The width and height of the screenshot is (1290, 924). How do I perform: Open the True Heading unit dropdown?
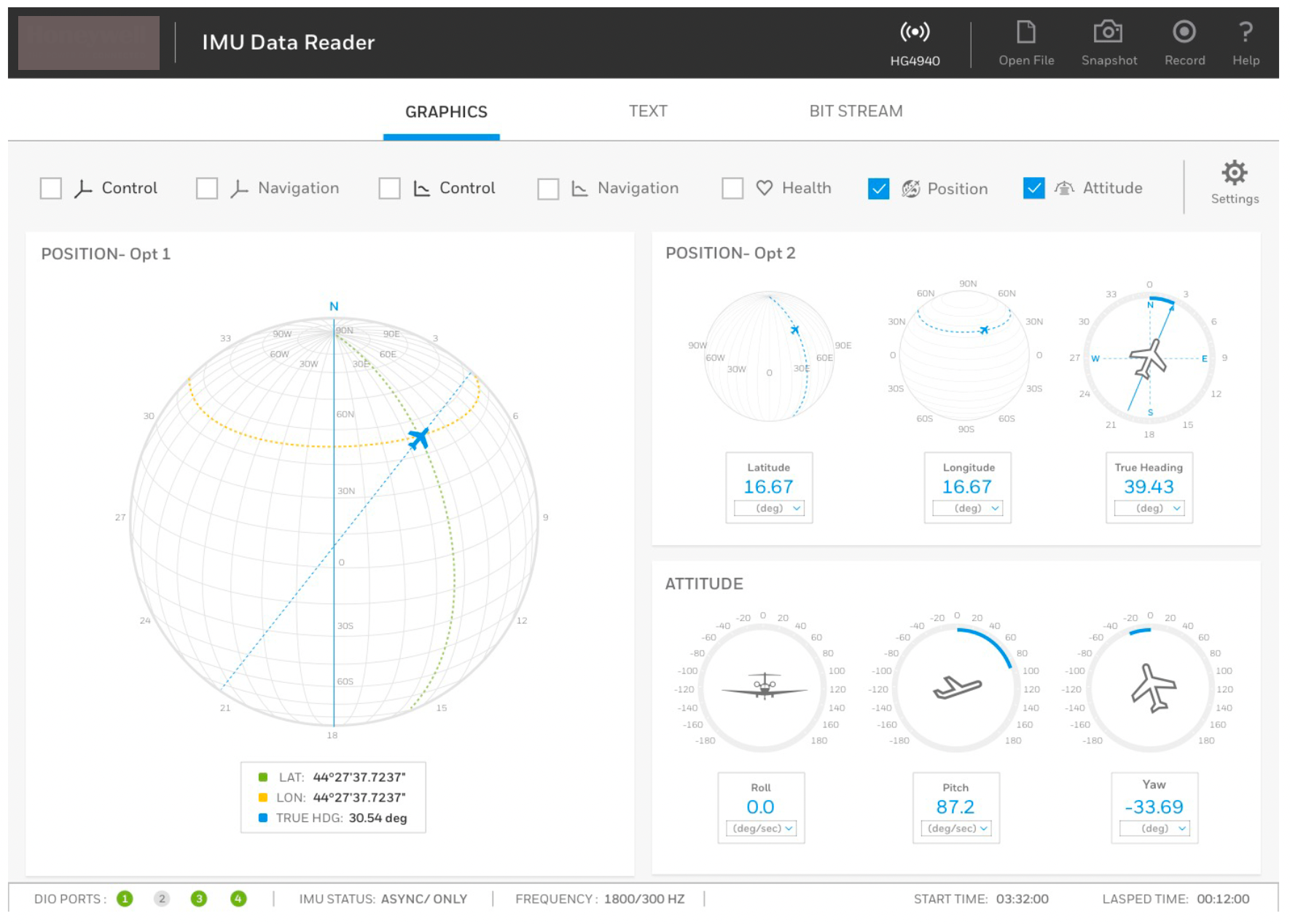point(1149,508)
